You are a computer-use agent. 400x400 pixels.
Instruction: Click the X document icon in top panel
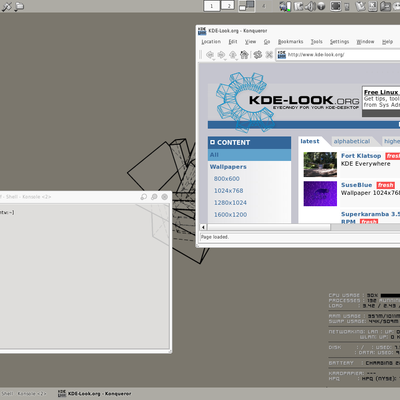coord(373,6)
